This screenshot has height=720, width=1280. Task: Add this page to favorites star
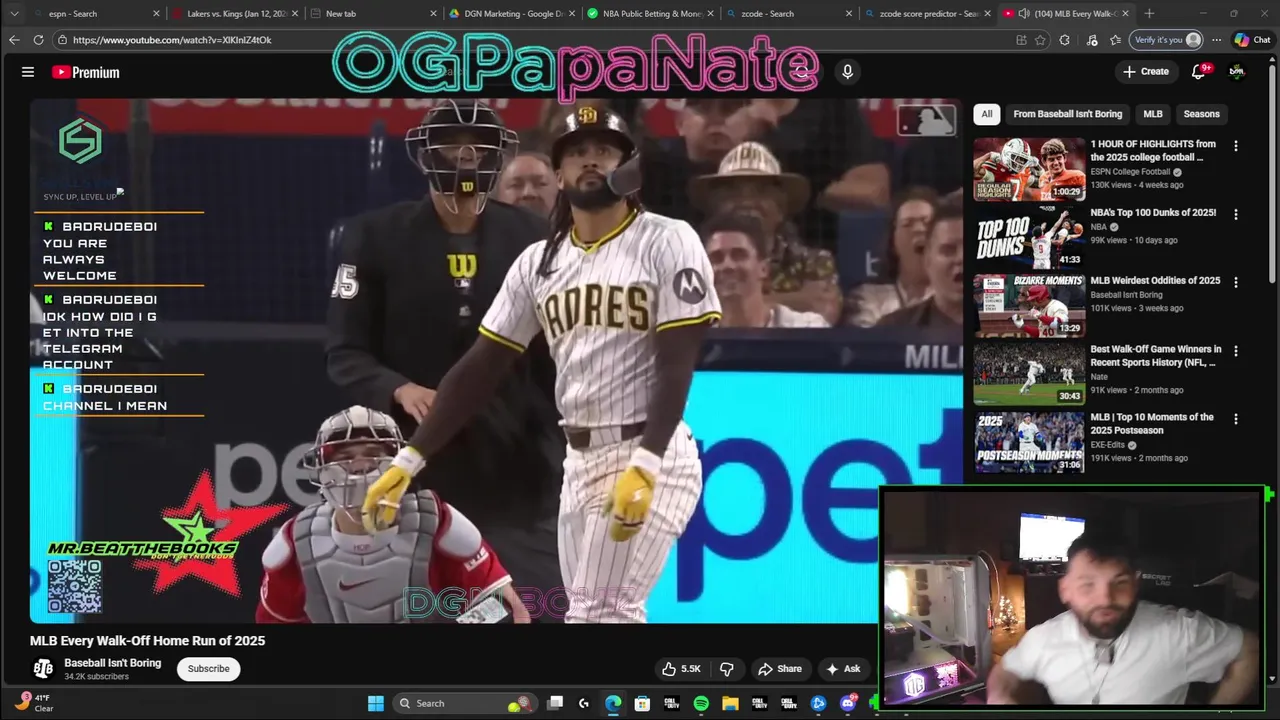[1040, 40]
